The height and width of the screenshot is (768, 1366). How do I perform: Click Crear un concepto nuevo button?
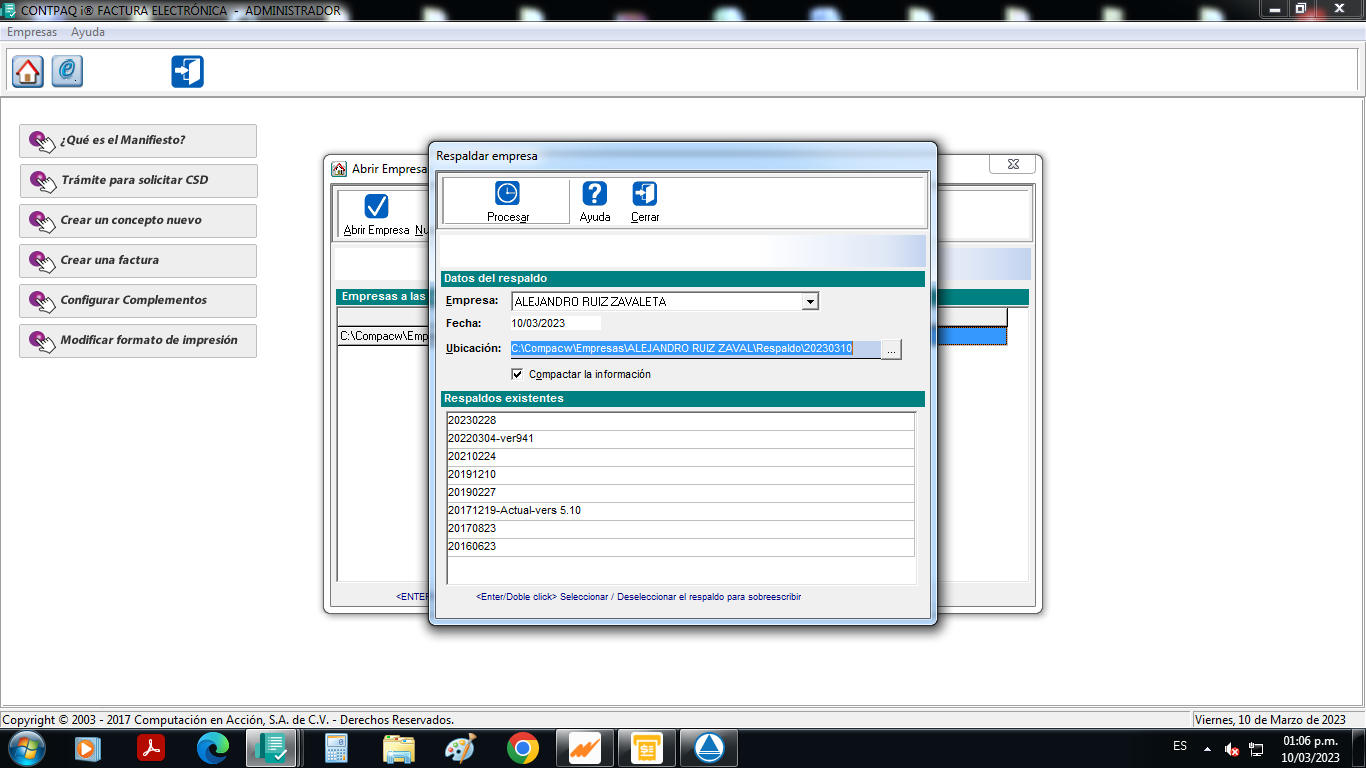coord(138,221)
